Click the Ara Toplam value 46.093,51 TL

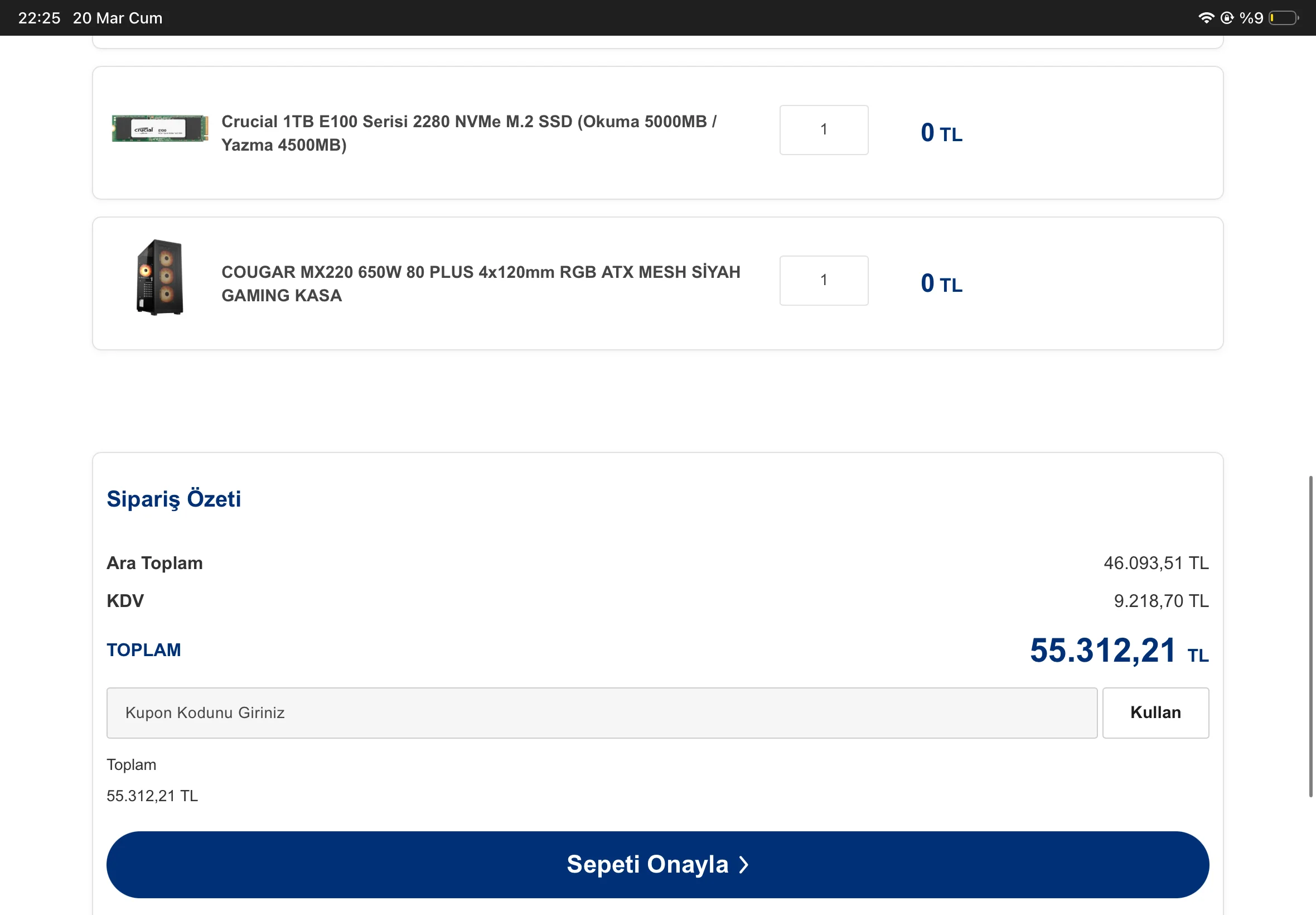pyautogui.click(x=1155, y=563)
